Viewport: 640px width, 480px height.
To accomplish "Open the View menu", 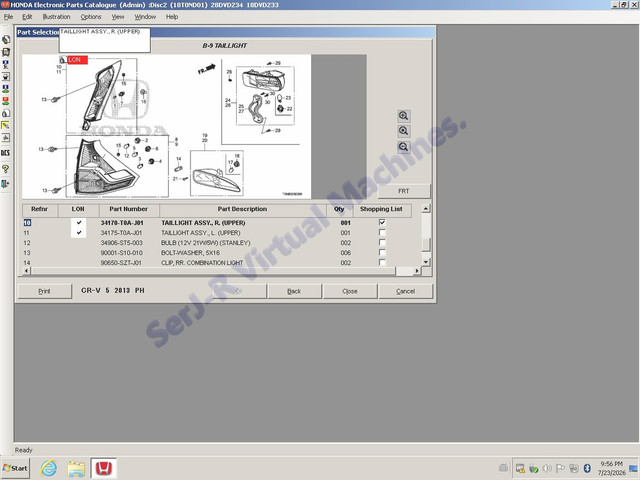I will [x=118, y=17].
